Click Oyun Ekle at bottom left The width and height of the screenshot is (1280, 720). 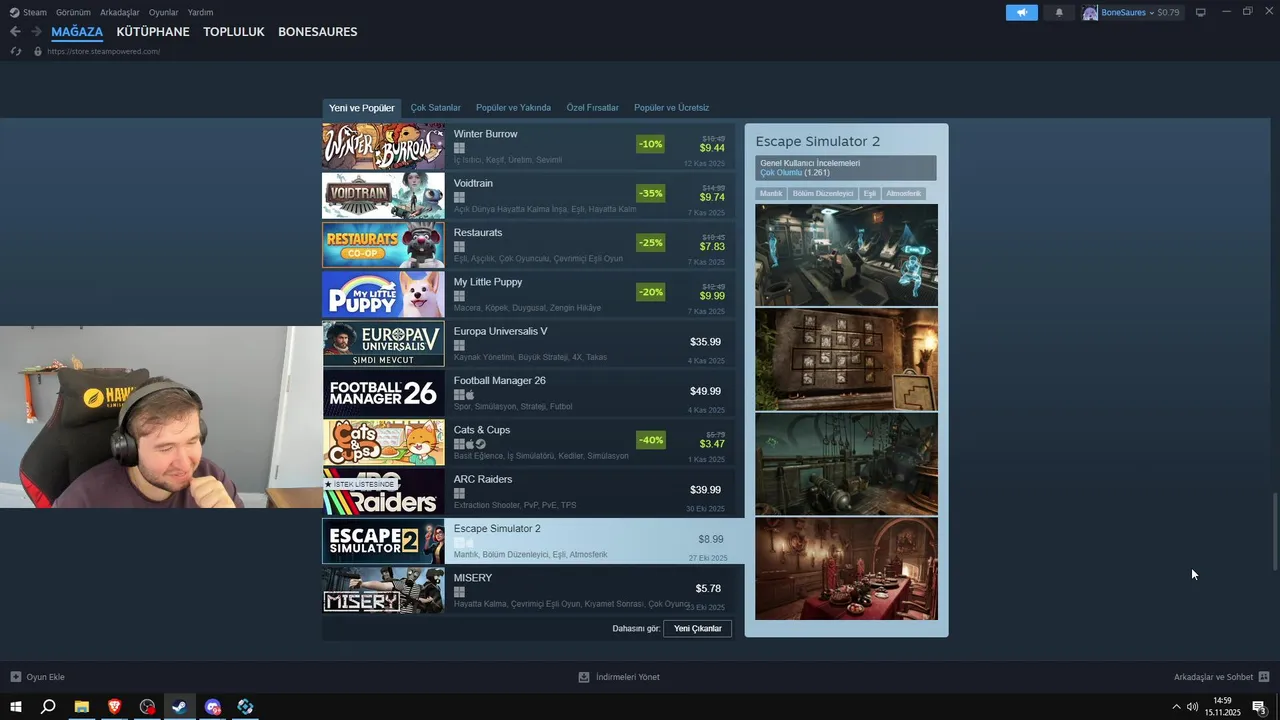click(37, 677)
